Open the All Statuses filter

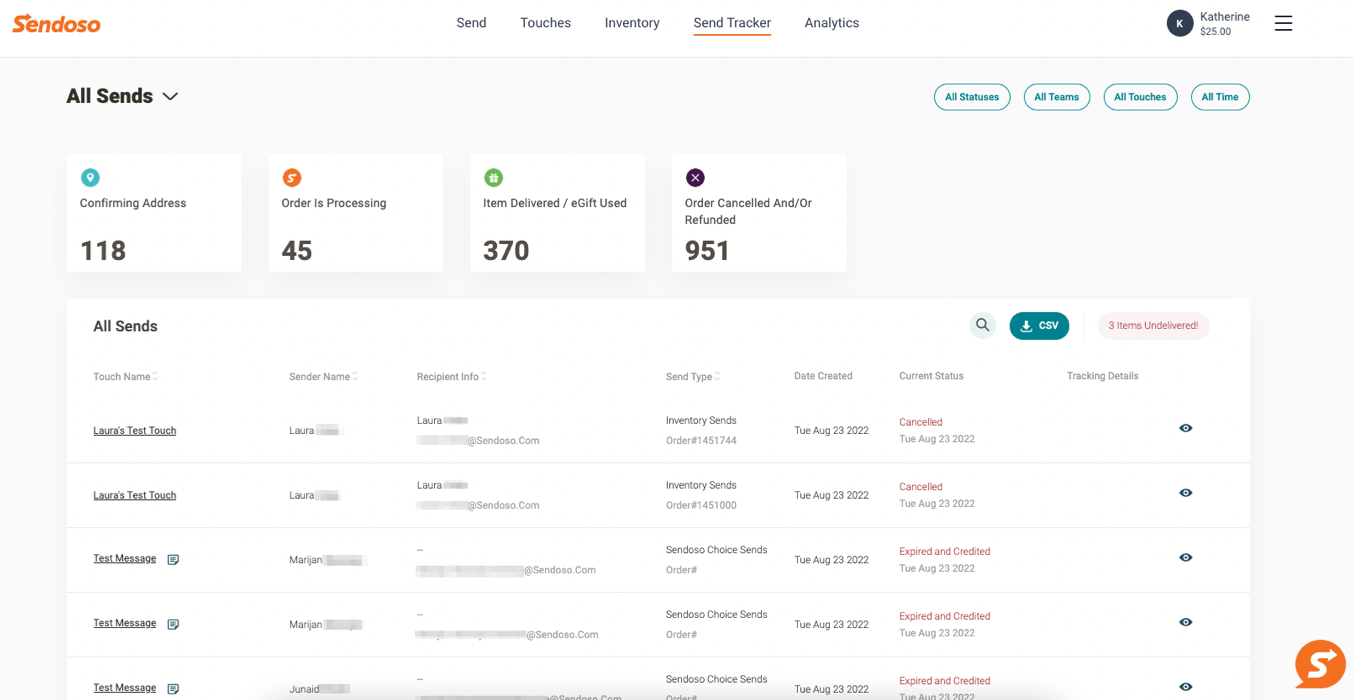pyautogui.click(x=971, y=97)
